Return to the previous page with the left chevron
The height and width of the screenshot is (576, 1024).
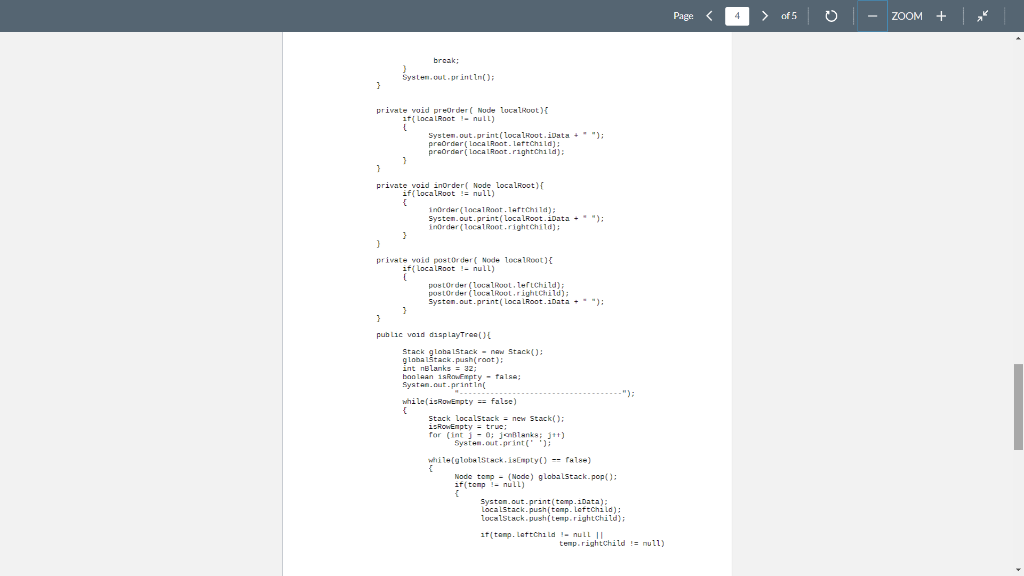709,16
